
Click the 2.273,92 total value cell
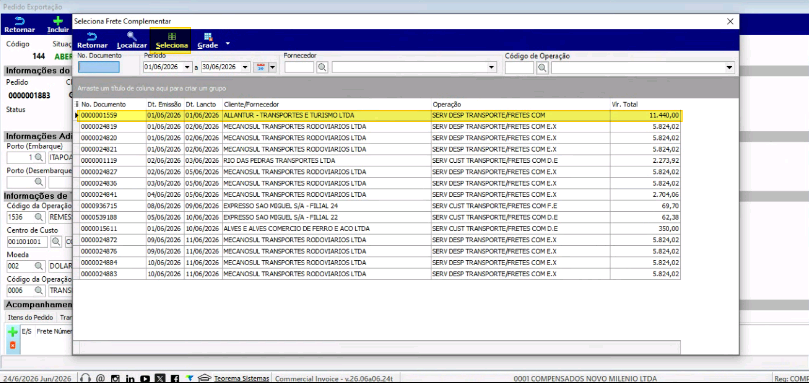pos(645,161)
